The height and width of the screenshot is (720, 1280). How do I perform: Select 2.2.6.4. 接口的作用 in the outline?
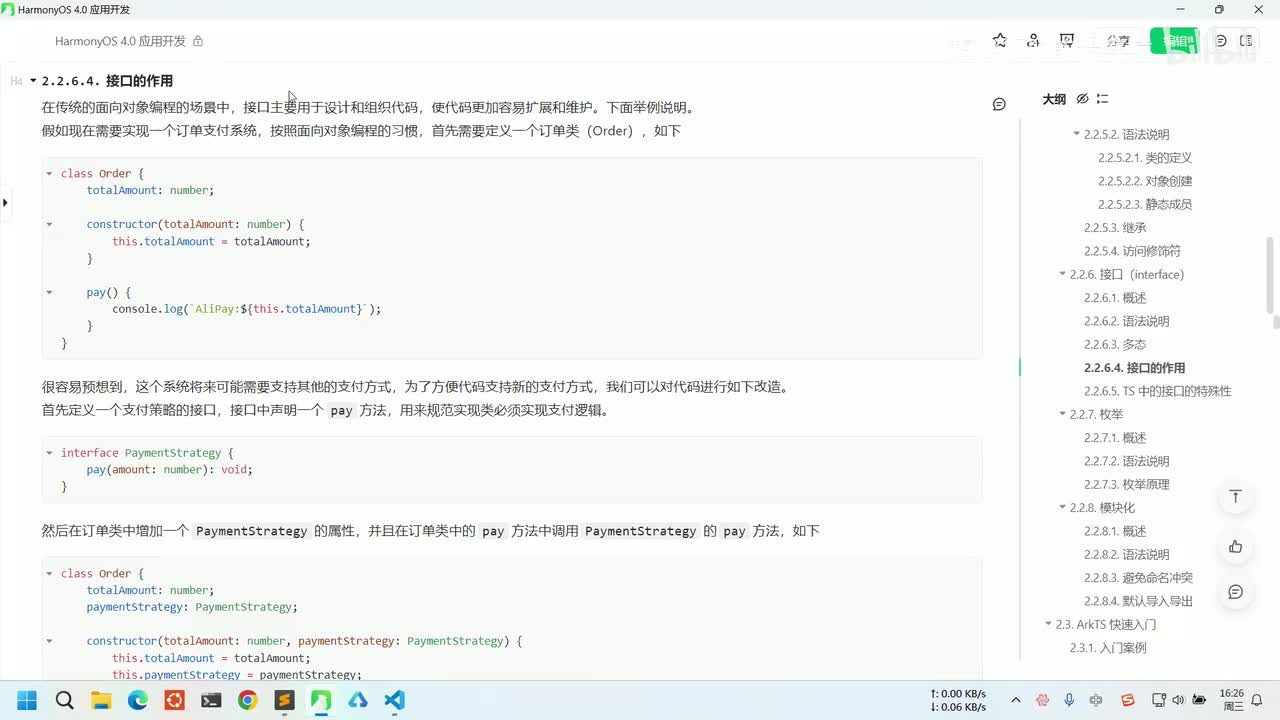tap(1135, 368)
